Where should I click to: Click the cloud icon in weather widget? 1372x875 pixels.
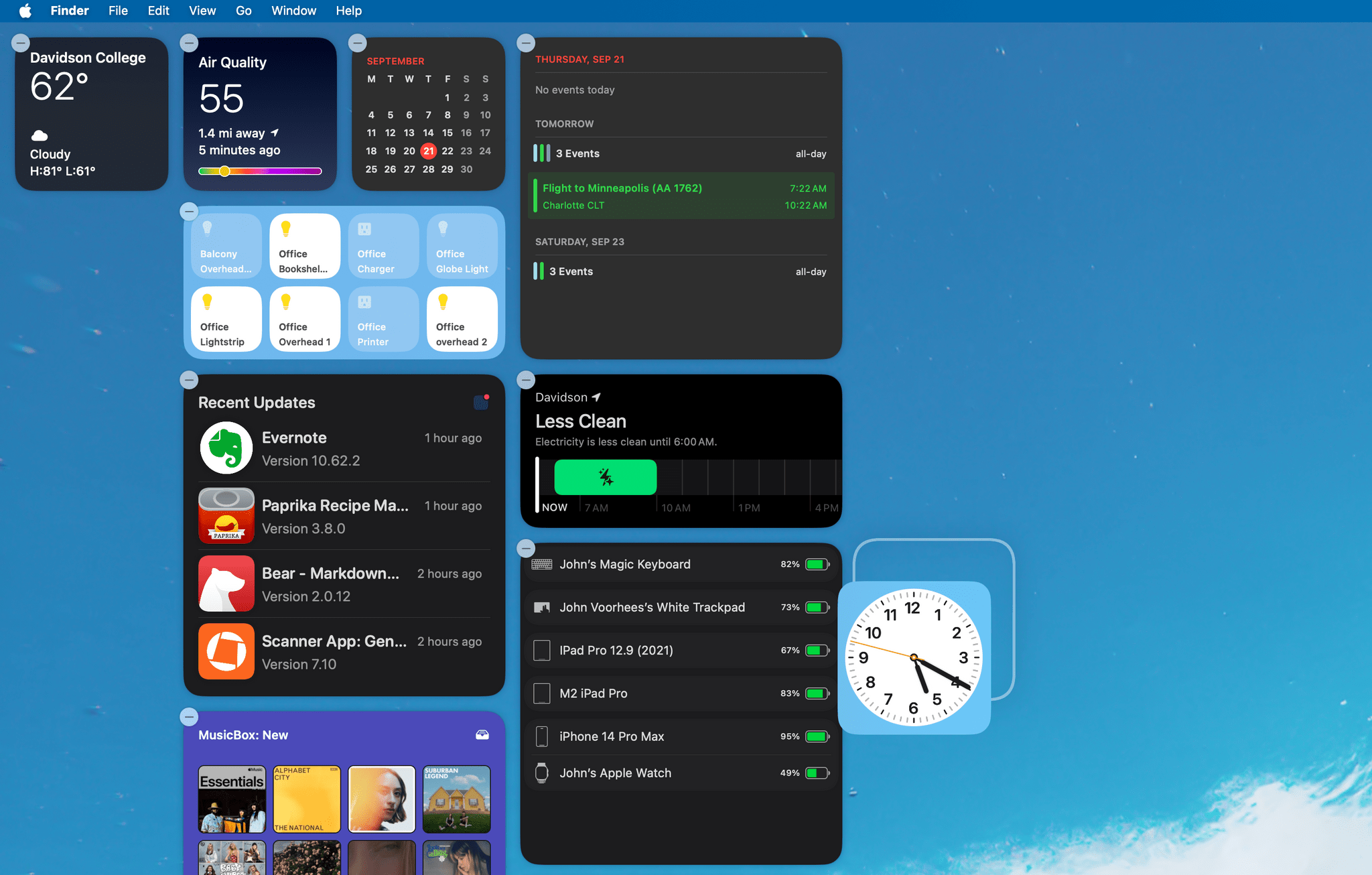(x=40, y=135)
